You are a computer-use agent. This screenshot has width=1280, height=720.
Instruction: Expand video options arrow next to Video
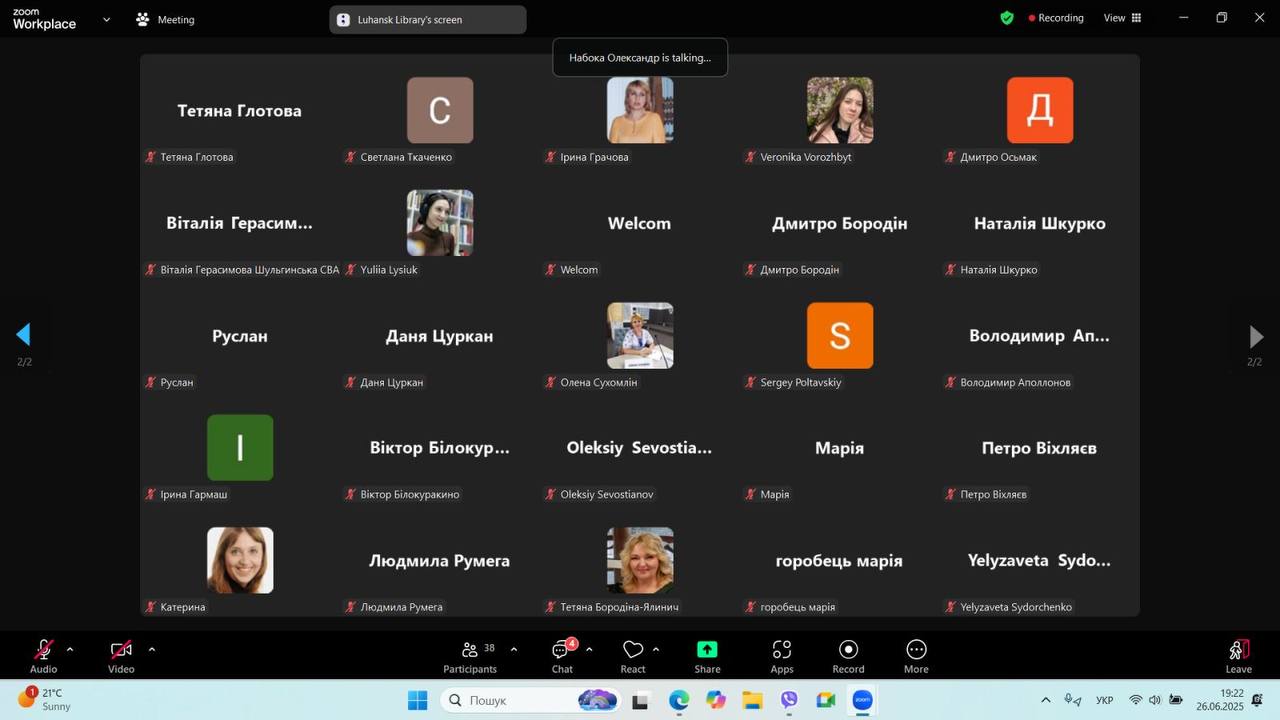click(152, 649)
